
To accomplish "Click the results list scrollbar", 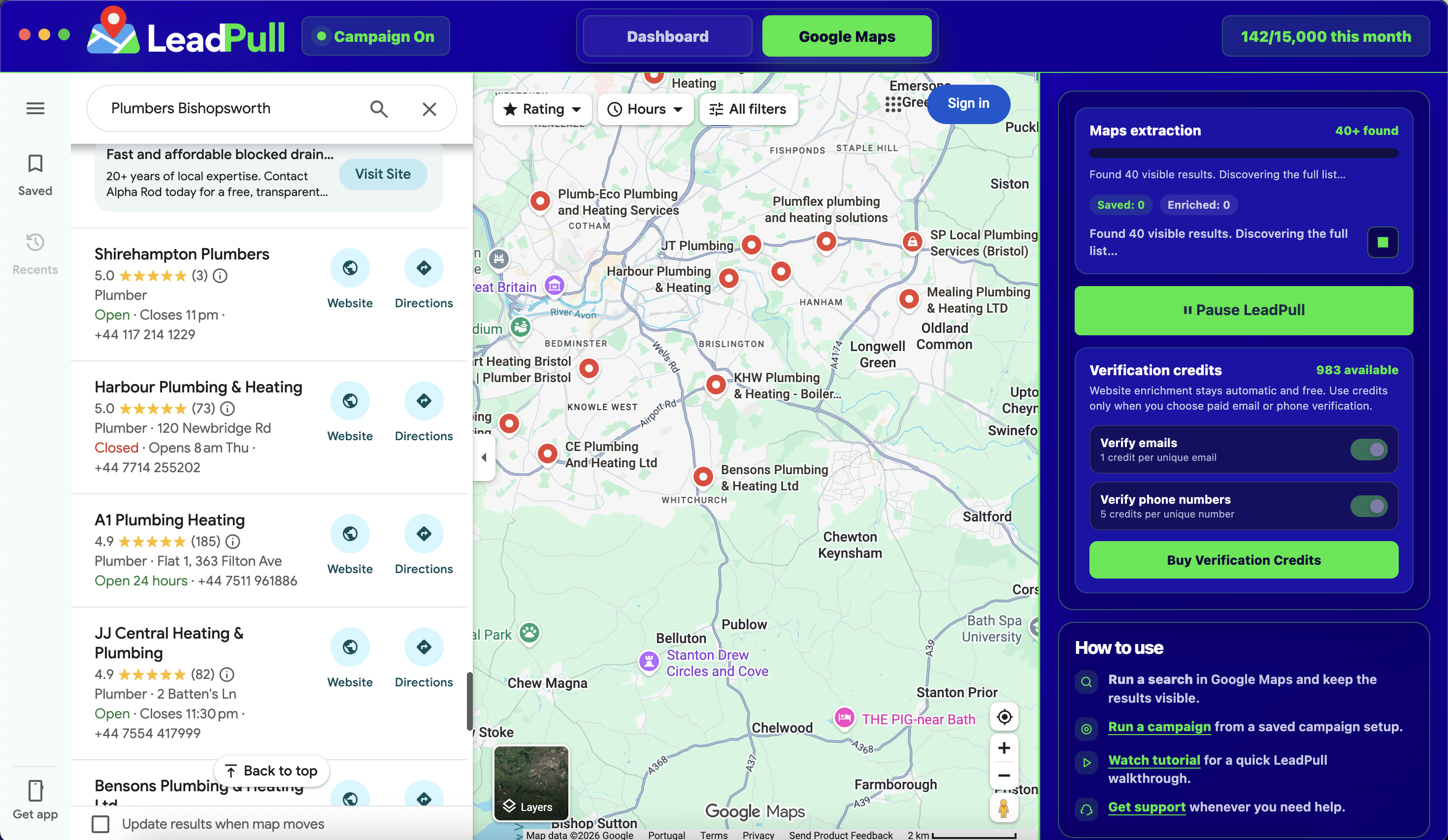I will [469, 701].
